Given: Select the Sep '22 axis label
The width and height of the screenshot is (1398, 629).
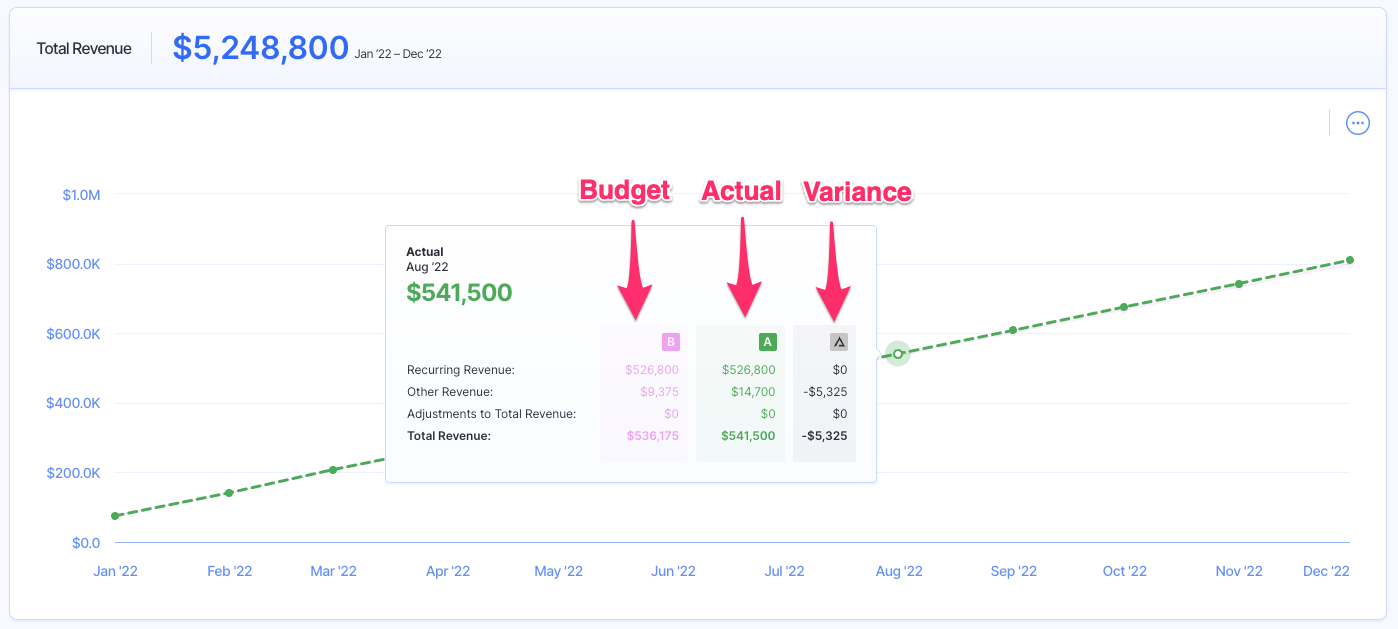Looking at the screenshot, I should [1013, 570].
